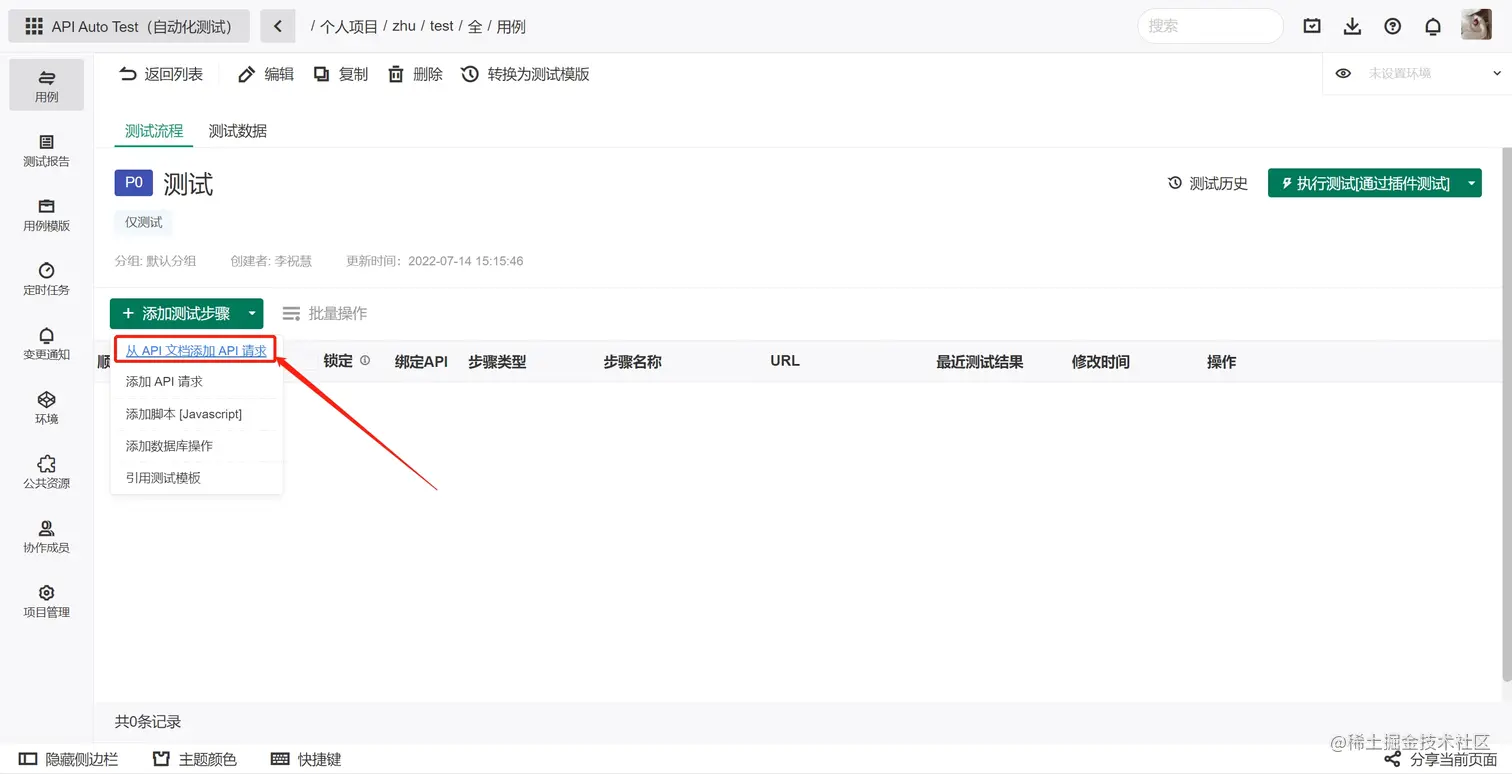Open the 主题颜色 theme color selector
This screenshot has width=1512, height=774.
point(194,759)
